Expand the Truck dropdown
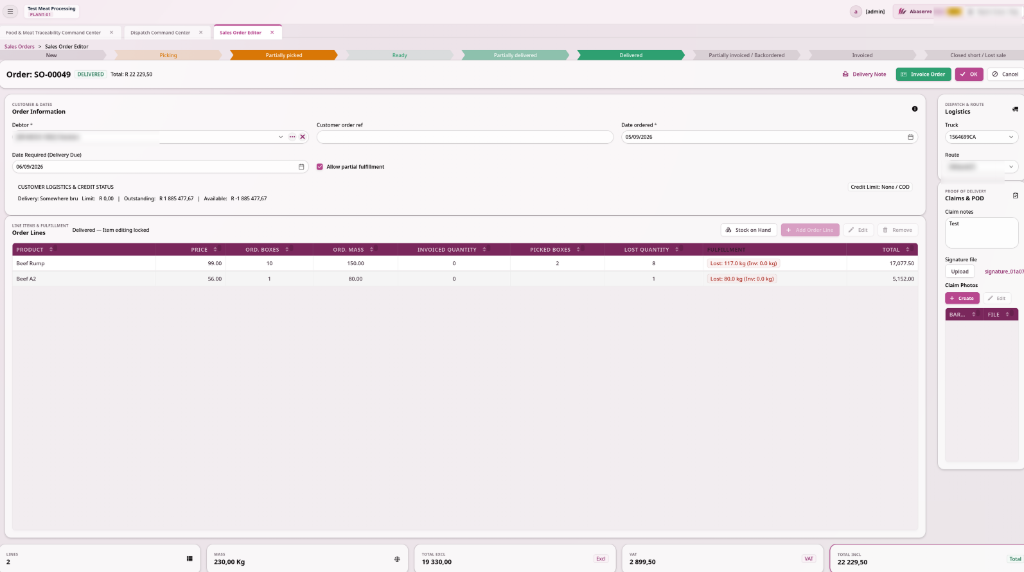1024x572 pixels. pyautogui.click(x=980, y=137)
